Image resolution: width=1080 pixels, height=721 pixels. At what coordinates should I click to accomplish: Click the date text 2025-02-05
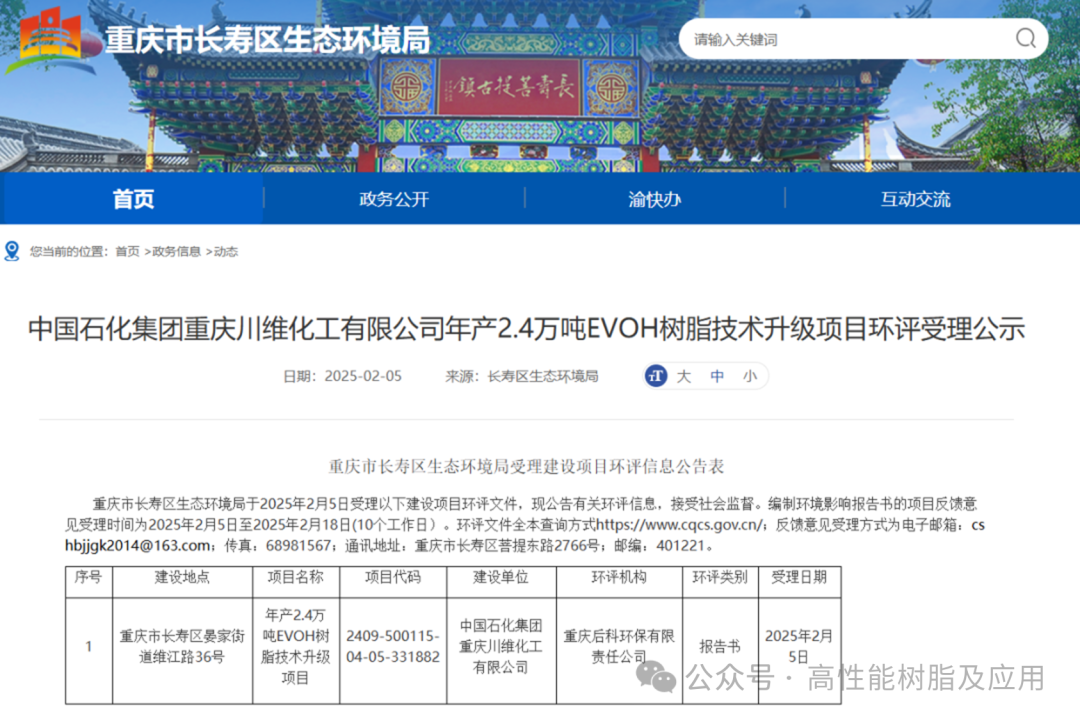[x=363, y=376]
